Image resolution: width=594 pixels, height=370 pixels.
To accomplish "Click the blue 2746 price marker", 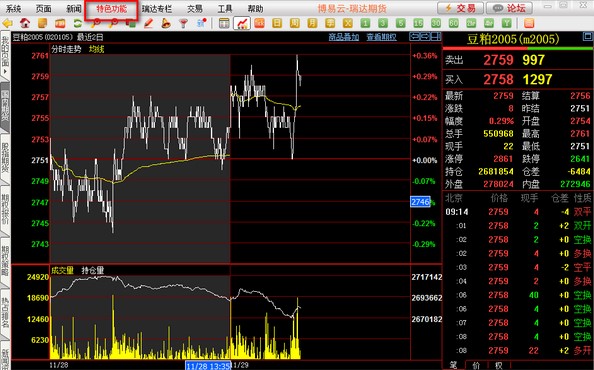I will pyautogui.click(x=420, y=202).
